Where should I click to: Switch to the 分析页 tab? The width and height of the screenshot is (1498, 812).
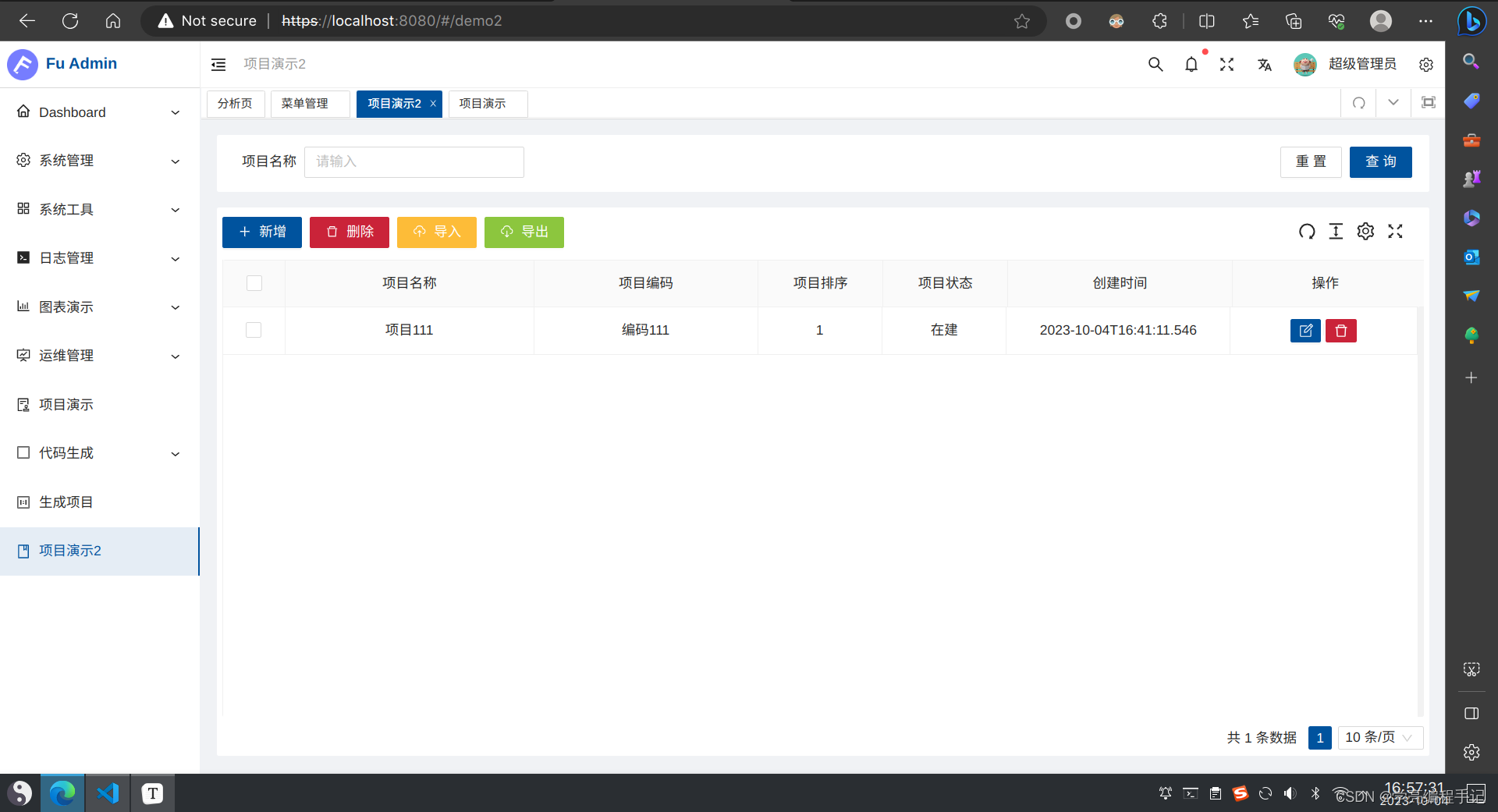tap(235, 103)
